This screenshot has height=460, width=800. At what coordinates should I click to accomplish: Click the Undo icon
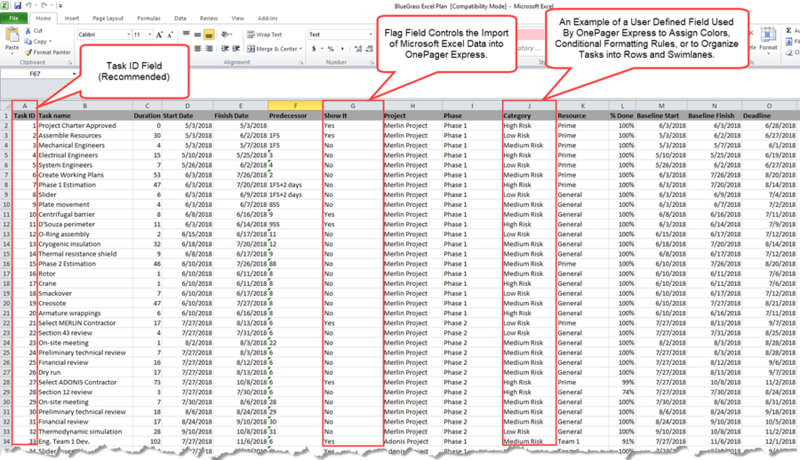[x=29, y=6]
